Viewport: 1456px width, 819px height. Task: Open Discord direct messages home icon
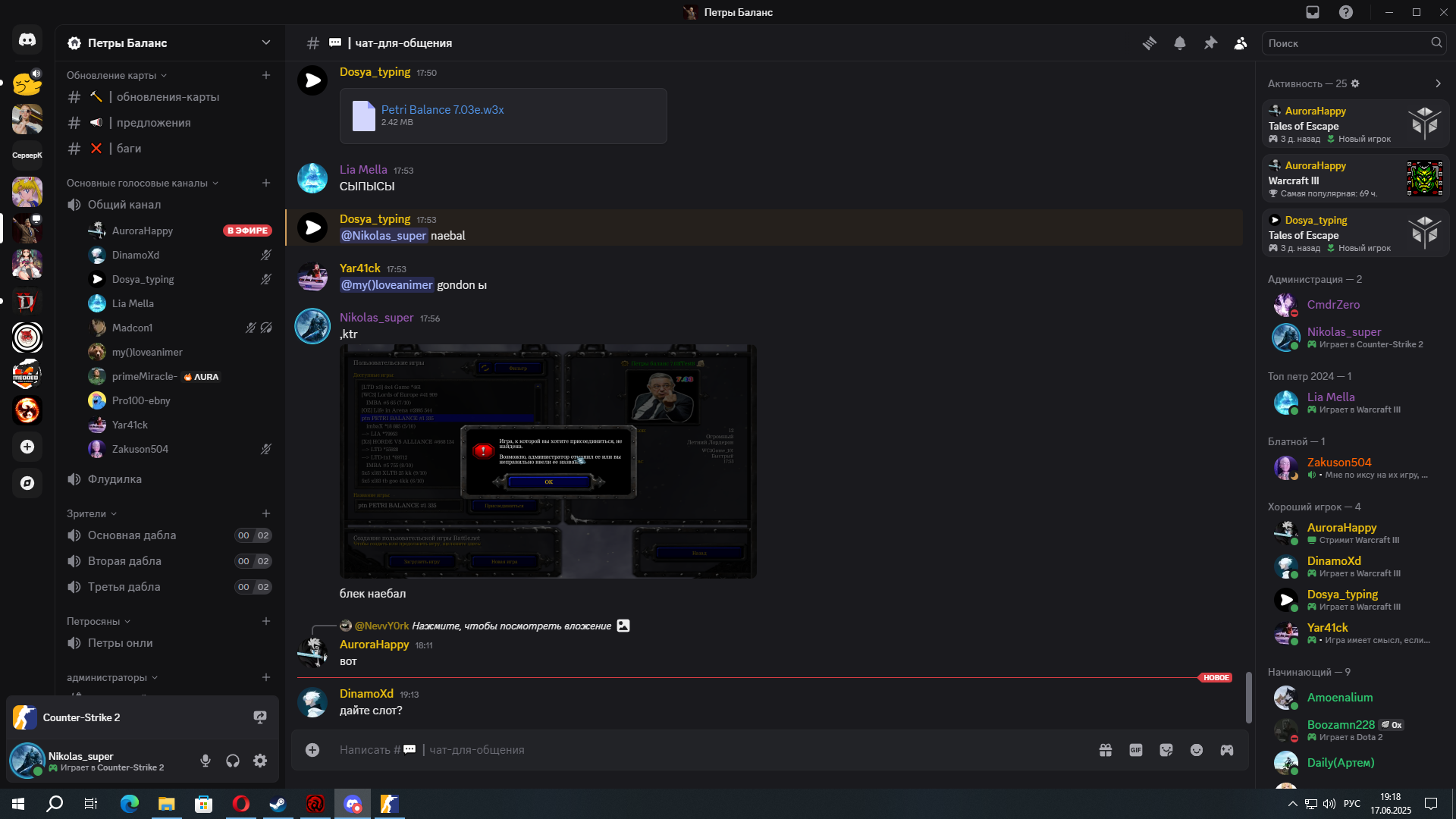pos(27,39)
